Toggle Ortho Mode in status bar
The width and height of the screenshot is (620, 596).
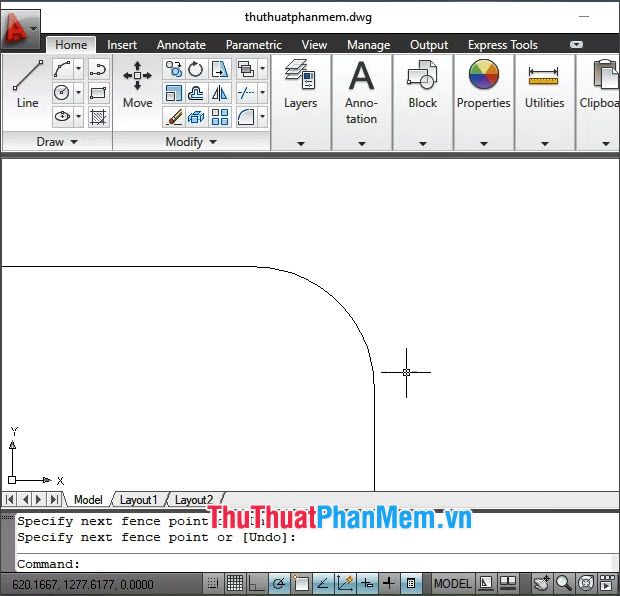[x=257, y=583]
